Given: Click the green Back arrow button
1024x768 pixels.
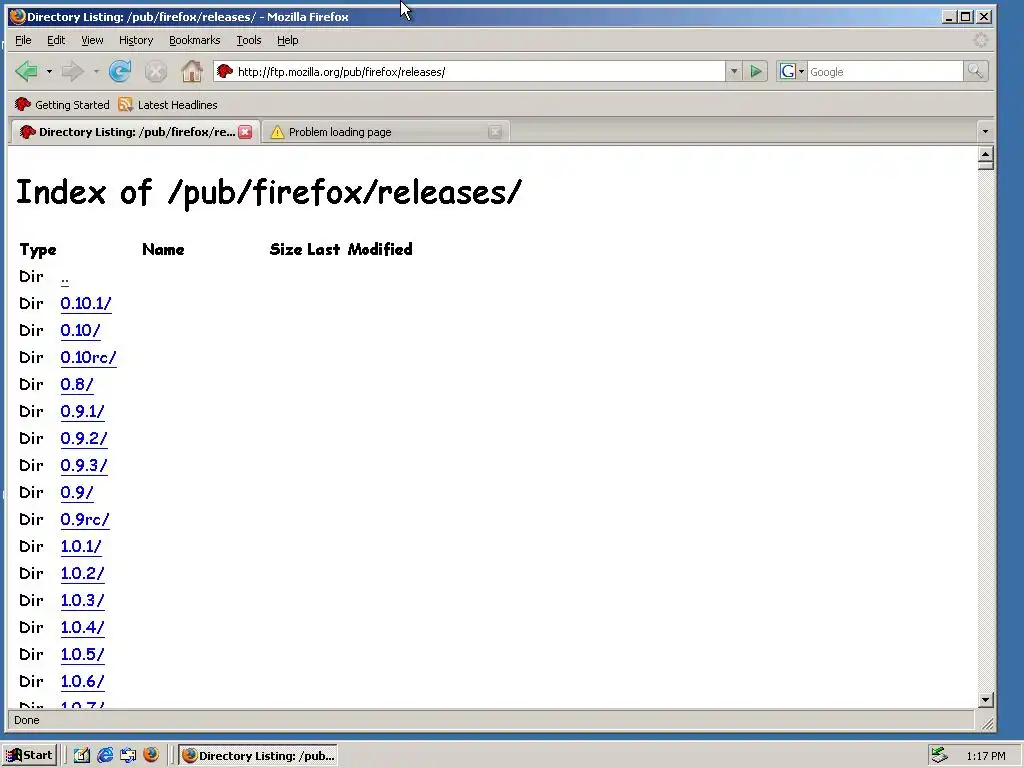Looking at the screenshot, I should (x=26, y=71).
